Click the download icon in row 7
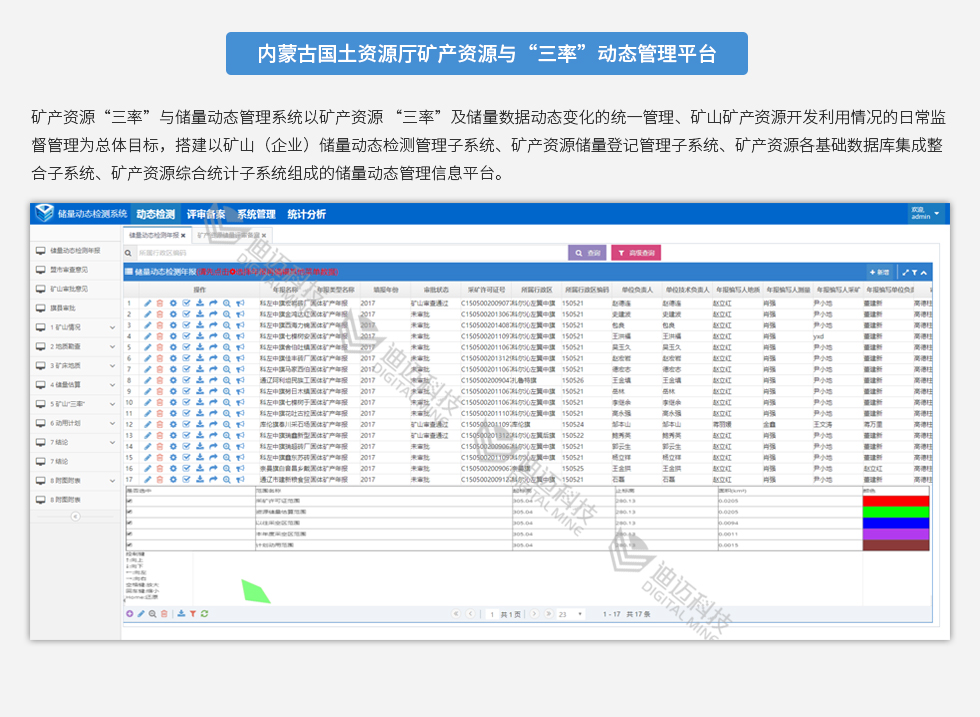 click(200, 369)
